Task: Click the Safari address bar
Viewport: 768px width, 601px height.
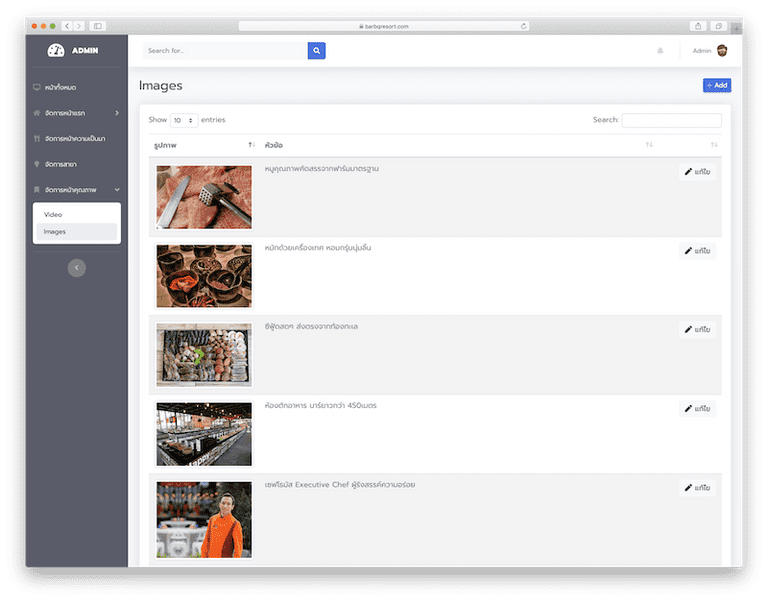Action: (384, 26)
